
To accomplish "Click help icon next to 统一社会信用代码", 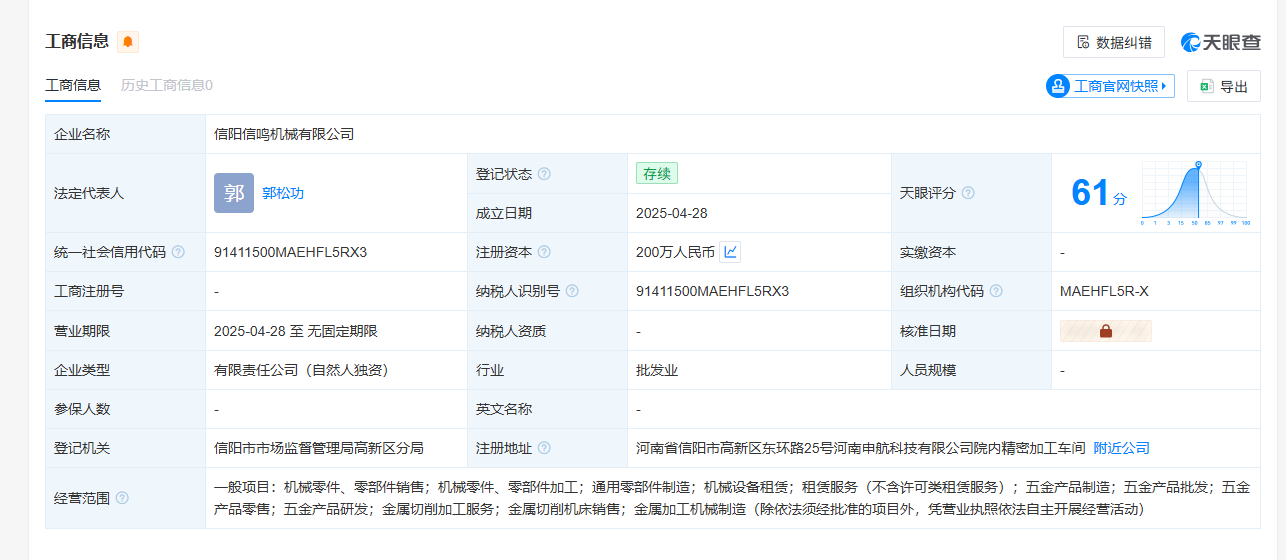I will [178, 252].
